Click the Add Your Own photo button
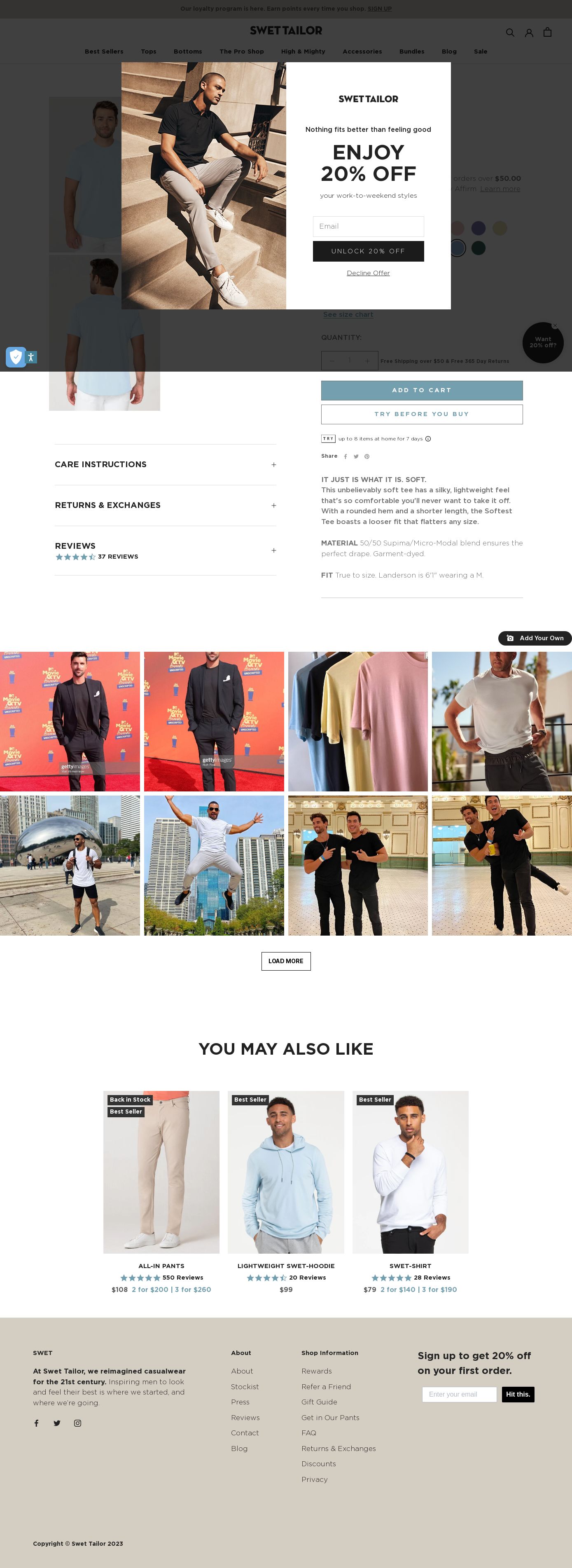This screenshot has width=572, height=1568. [535, 638]
